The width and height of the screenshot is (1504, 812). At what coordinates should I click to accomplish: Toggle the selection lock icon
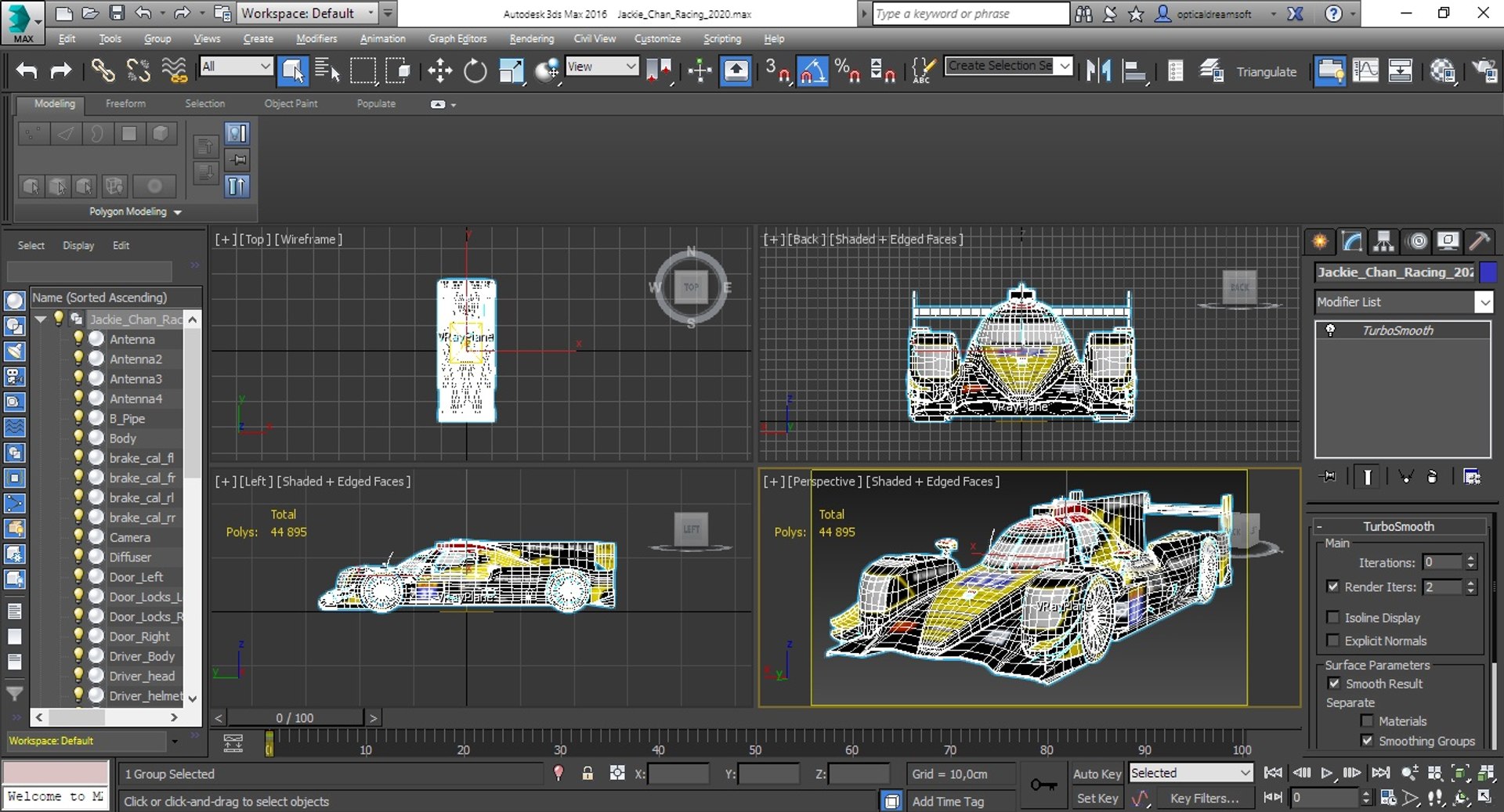pyautogui.click(x=587, y=774)
